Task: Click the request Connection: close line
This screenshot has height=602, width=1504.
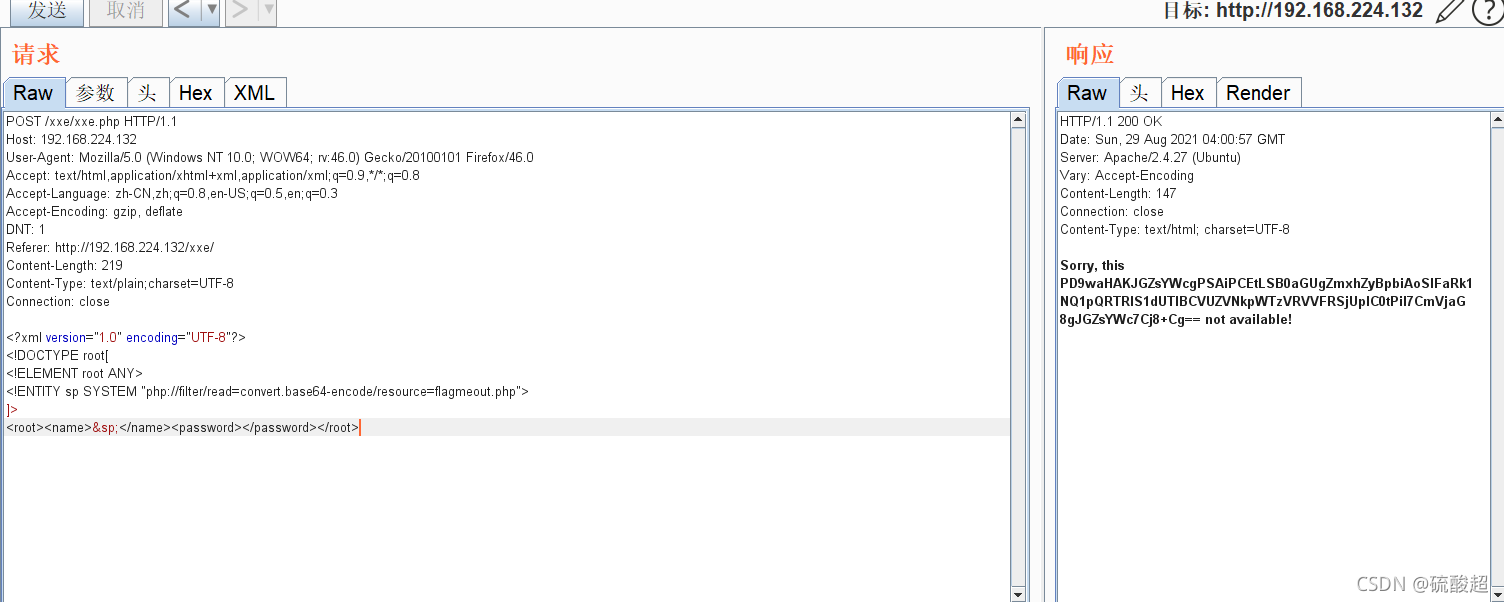Action: click(58, 301)
